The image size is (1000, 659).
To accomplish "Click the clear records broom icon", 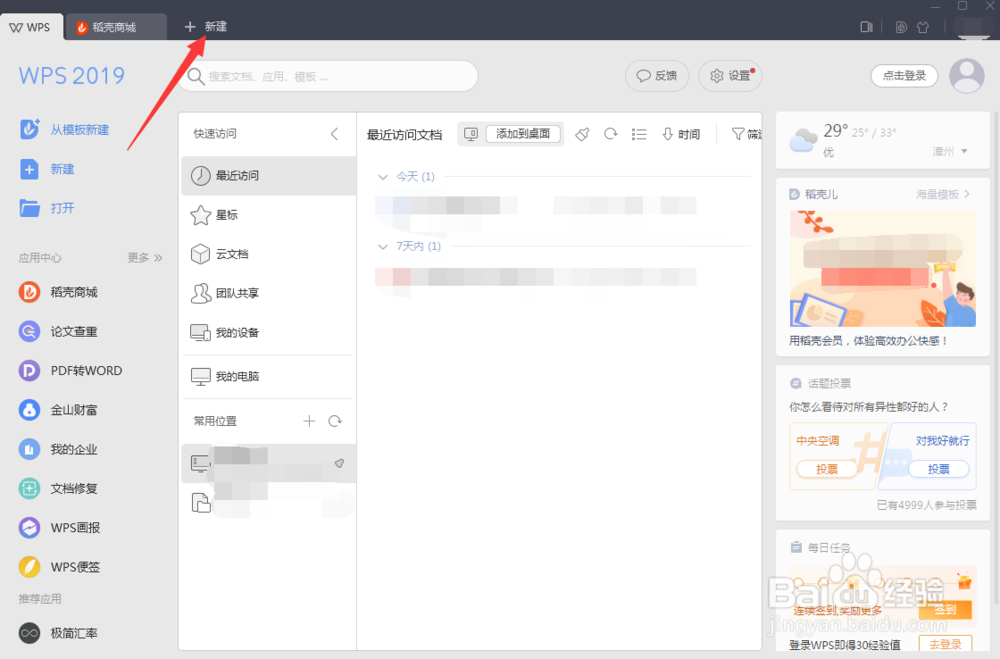I will coord(582,134).
